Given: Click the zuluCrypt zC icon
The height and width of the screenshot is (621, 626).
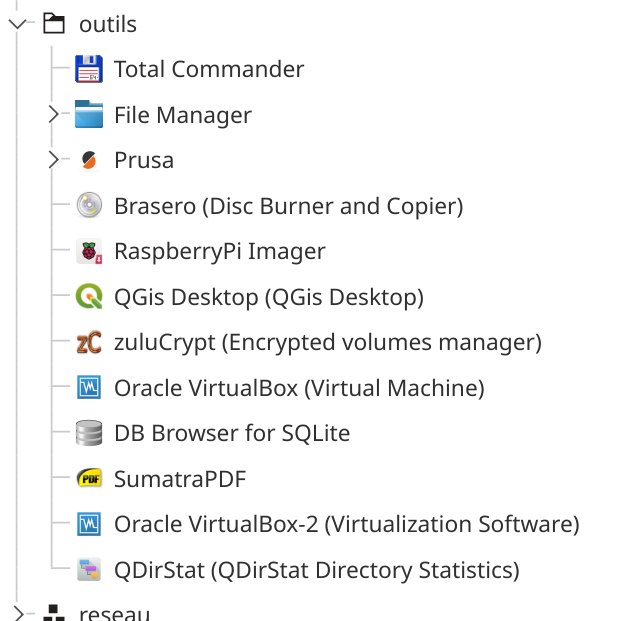Looking at the screenshot, I should (89, 342).
